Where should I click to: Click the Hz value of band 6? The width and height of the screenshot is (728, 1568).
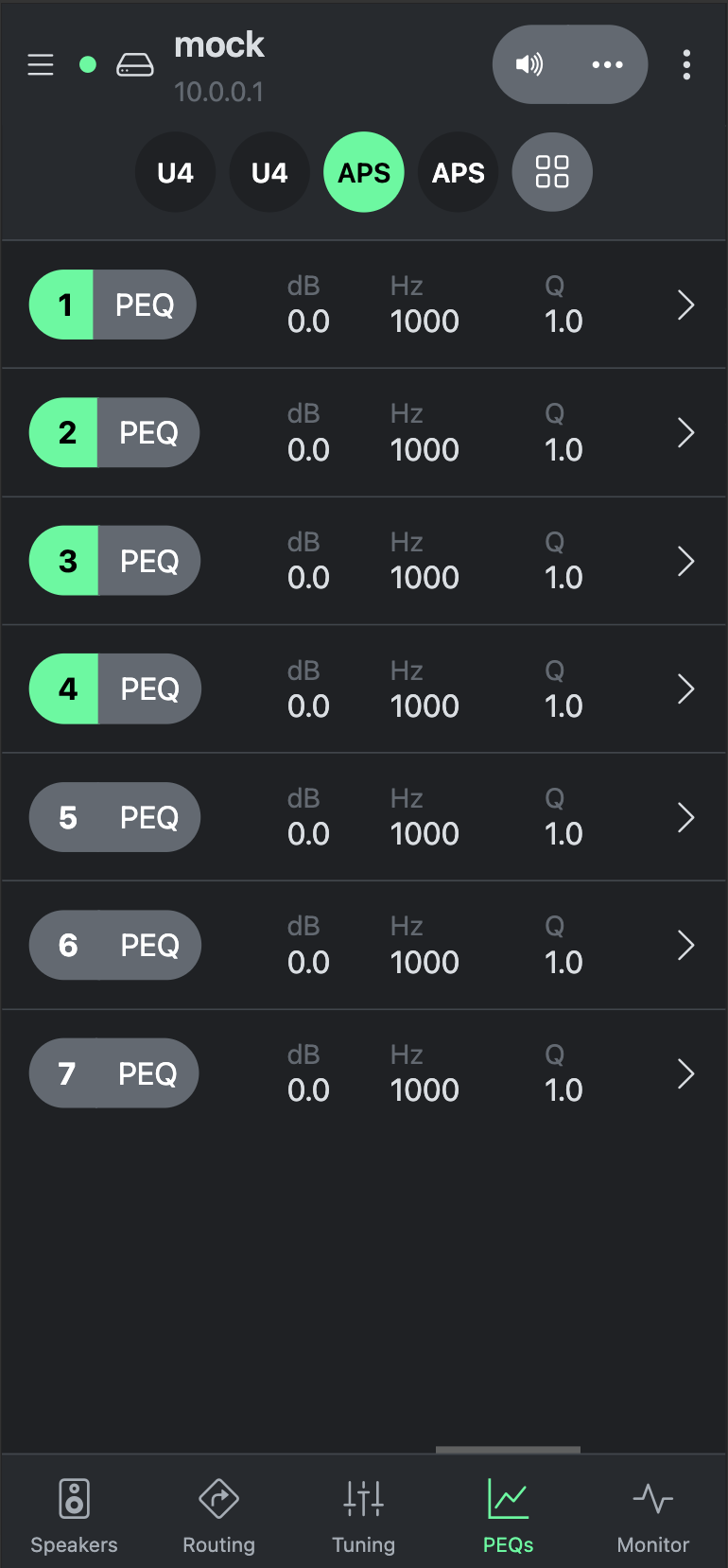tap(425, 962)
